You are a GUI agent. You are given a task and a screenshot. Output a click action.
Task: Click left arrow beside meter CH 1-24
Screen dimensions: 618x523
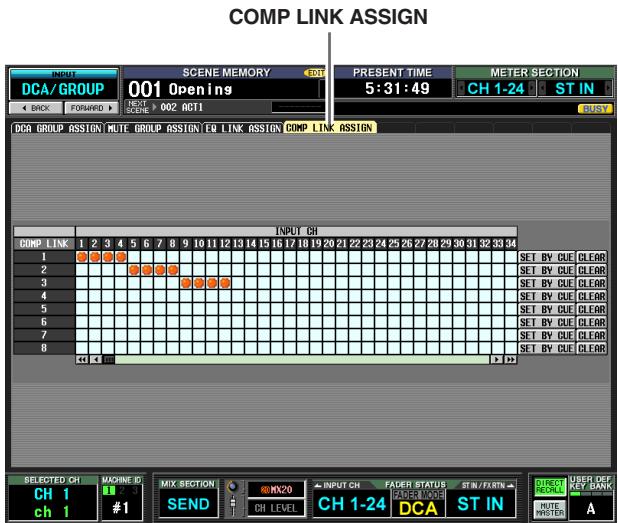click(x=460, y=88)
